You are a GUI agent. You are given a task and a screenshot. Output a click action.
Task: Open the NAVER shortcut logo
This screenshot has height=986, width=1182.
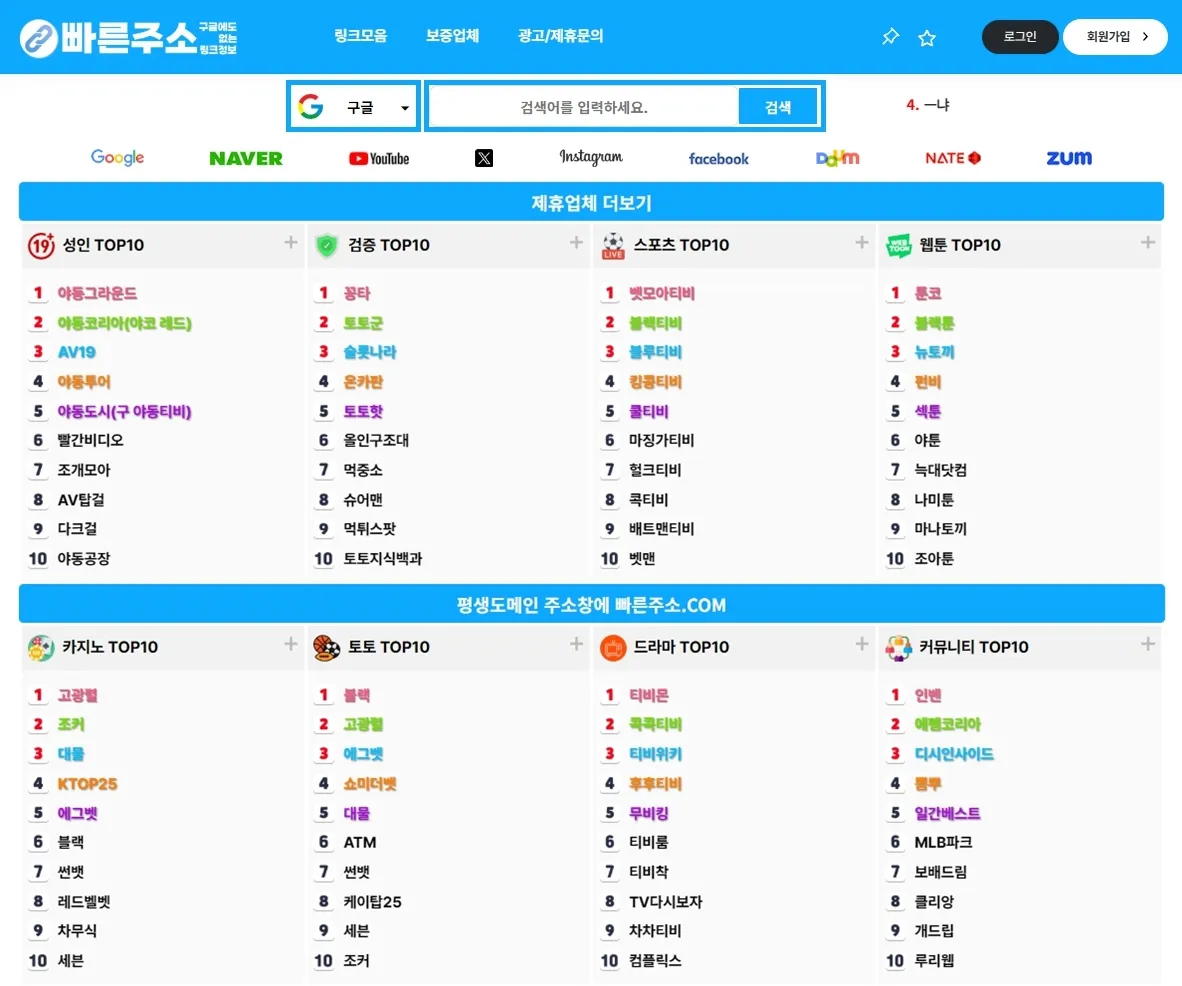[x=246, y=158]
